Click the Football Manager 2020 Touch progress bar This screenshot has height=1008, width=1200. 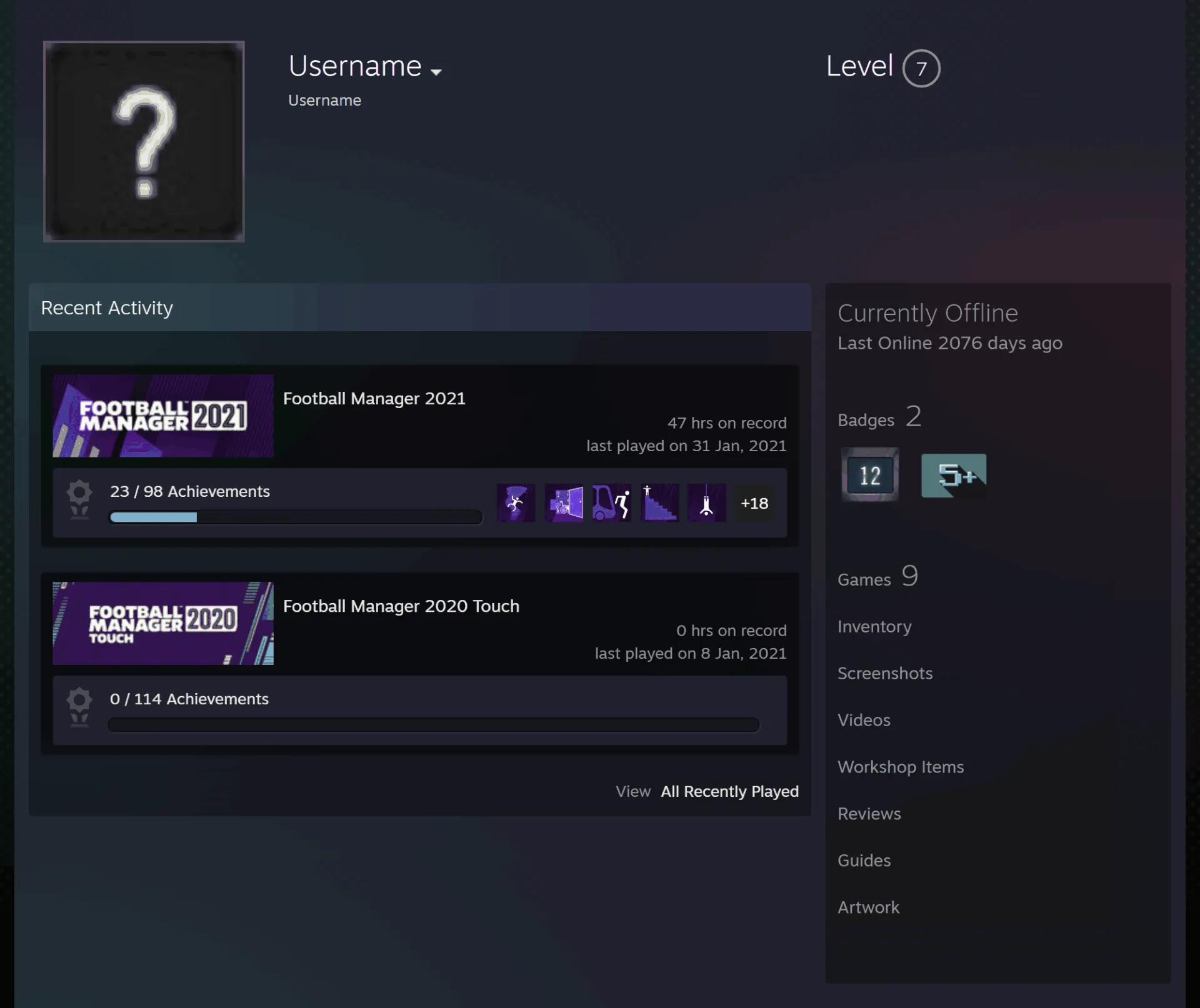point(434,725)
